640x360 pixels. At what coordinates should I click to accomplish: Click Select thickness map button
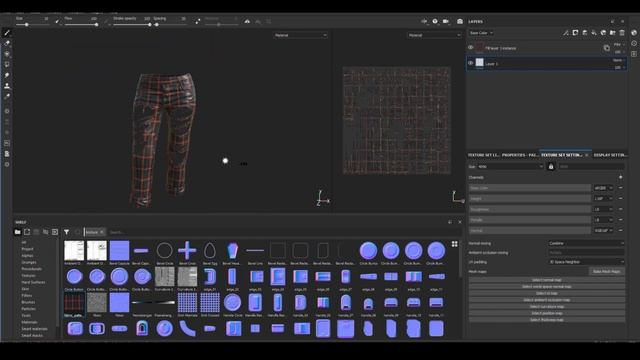[x=547, y=320]
